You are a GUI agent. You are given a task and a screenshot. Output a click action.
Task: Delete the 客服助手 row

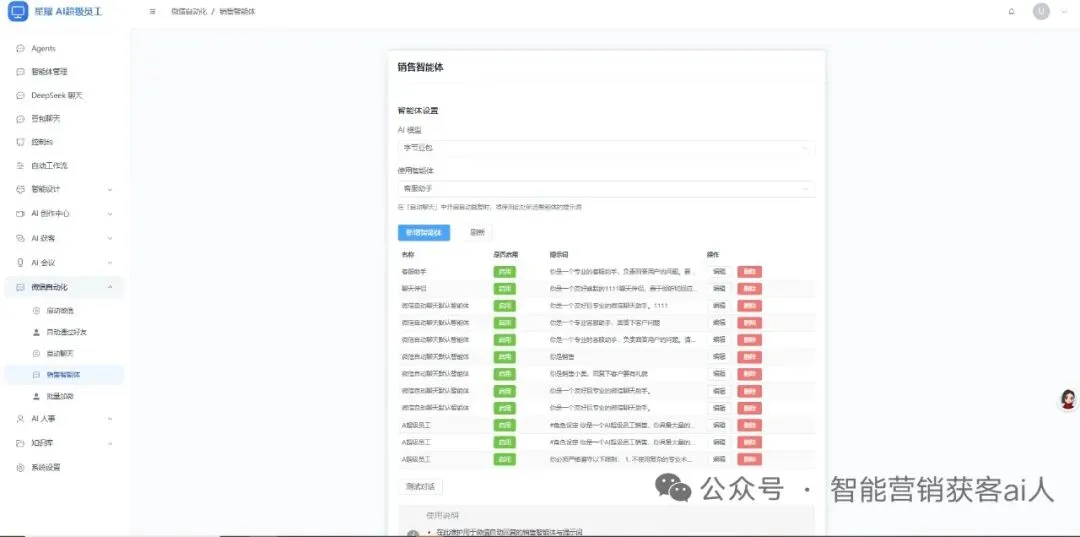coord(749,271)
